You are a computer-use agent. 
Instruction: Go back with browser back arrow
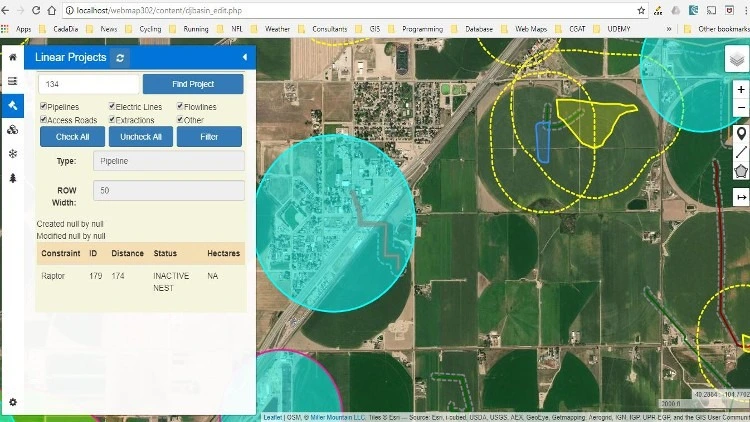pos(5,10)
